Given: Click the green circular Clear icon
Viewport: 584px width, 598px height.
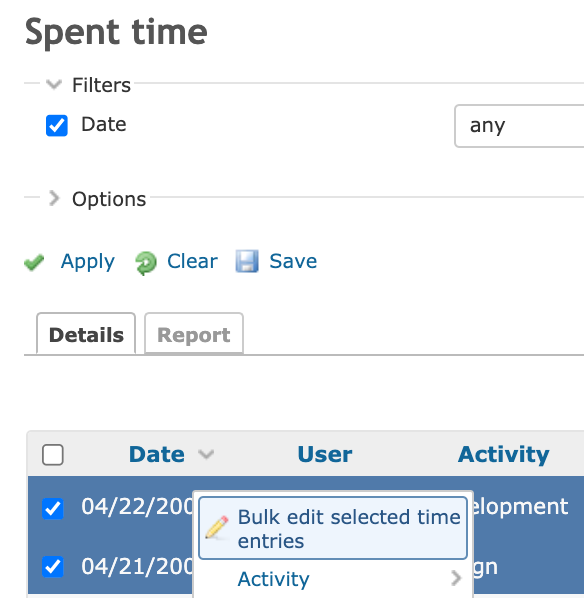Looking at the screenshot, I should [x=145, y=263].
